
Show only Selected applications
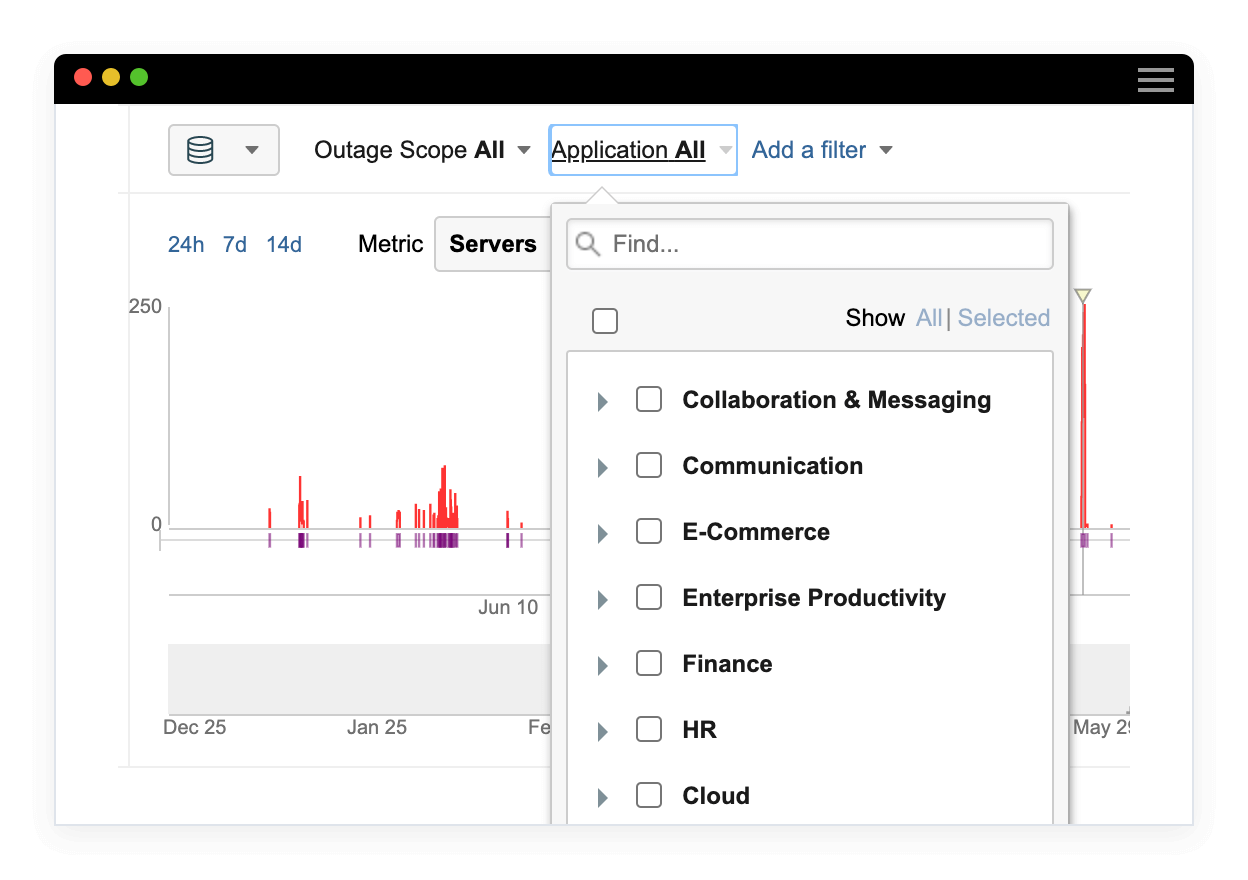click(1003, 318)
